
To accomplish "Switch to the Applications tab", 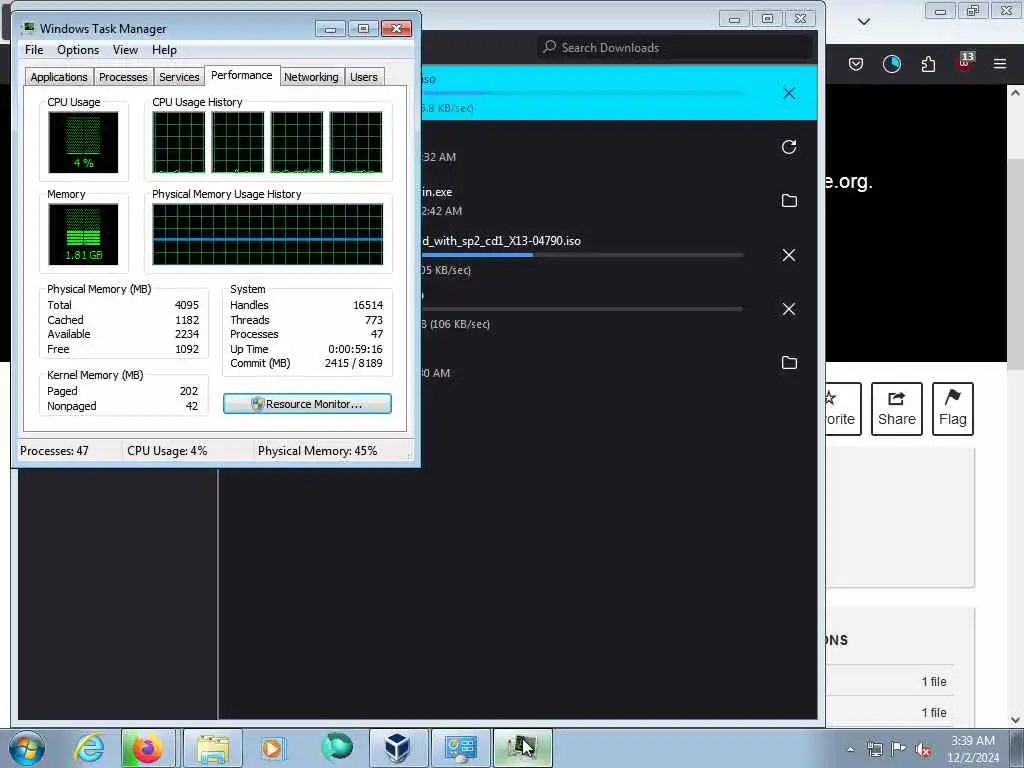I will coord(59,77).
